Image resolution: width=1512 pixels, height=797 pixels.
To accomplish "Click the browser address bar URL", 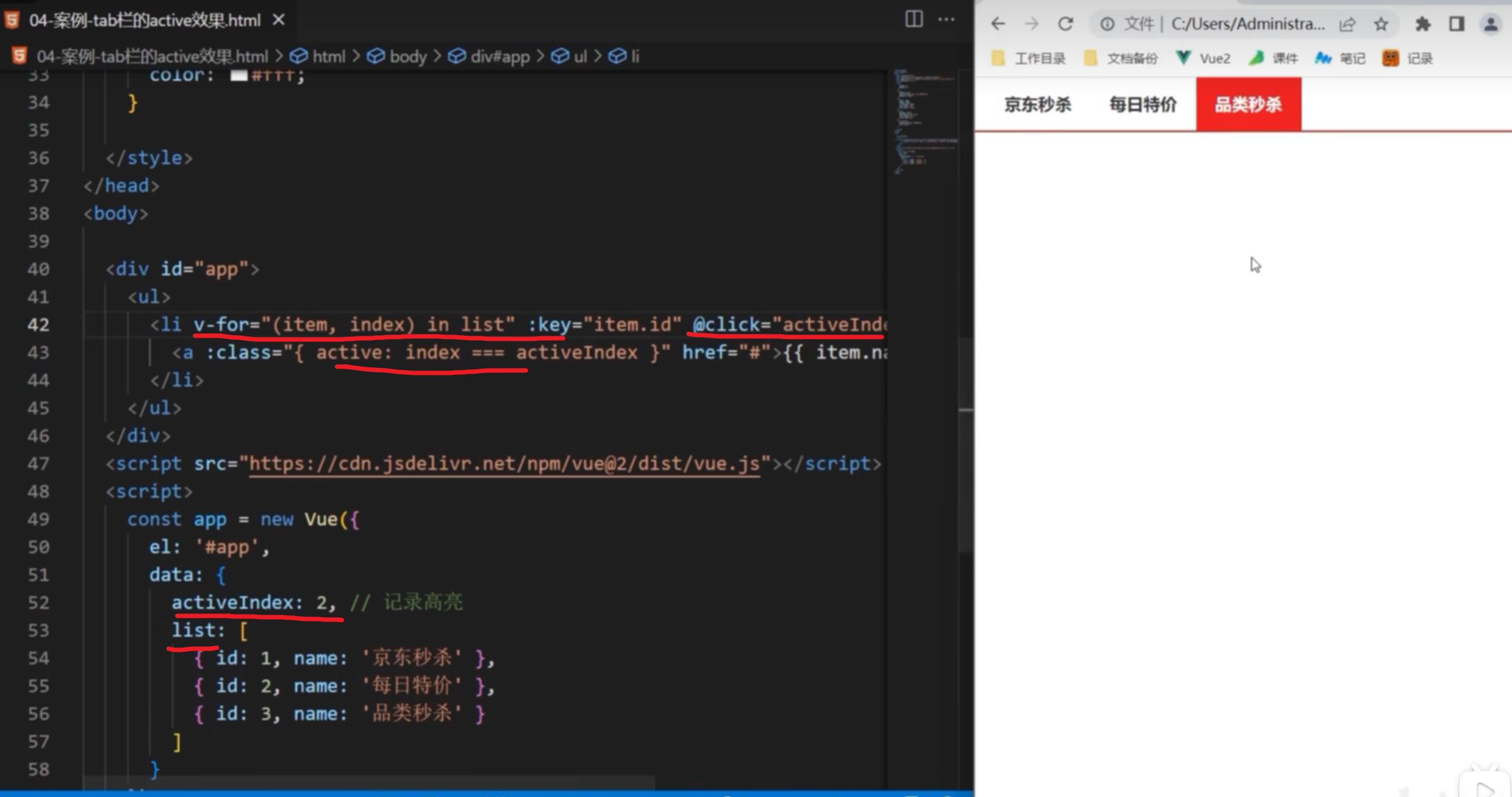I will tap(1247, 24).
